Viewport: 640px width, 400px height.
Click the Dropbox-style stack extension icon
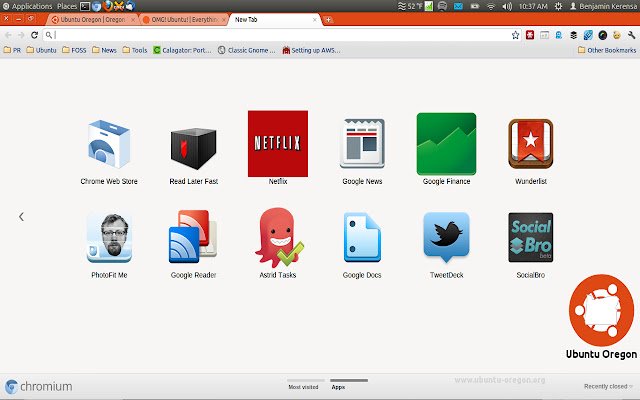pos(573,35)
